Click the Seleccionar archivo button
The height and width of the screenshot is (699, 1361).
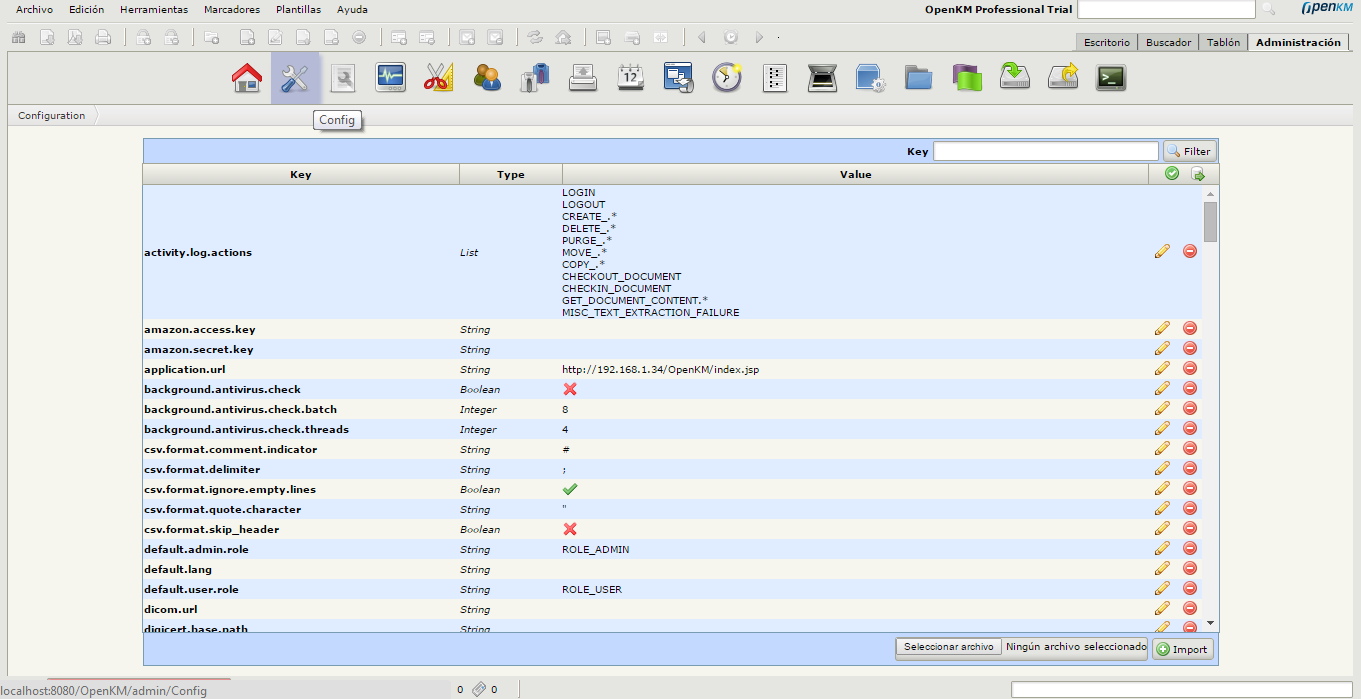[x=948, y=647]
